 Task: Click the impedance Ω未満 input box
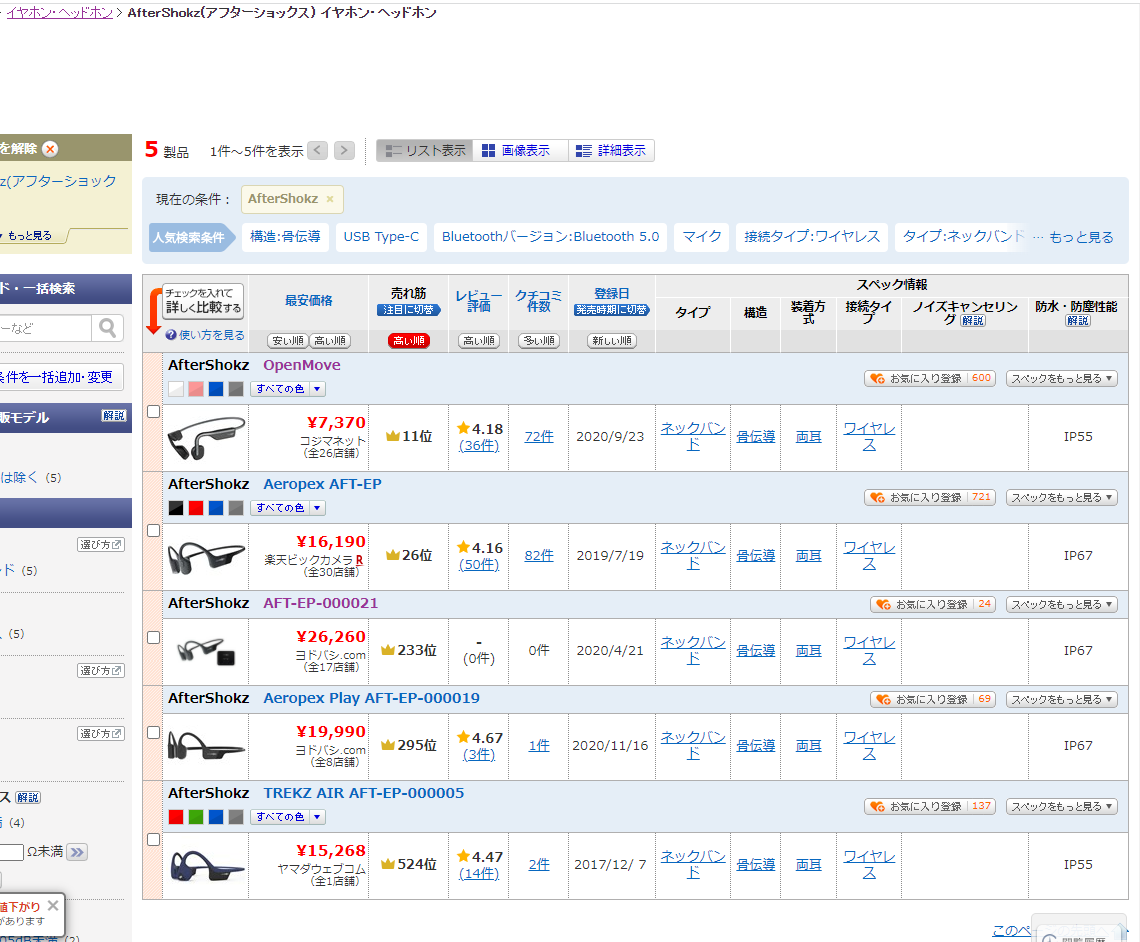[x=12, y=852]
